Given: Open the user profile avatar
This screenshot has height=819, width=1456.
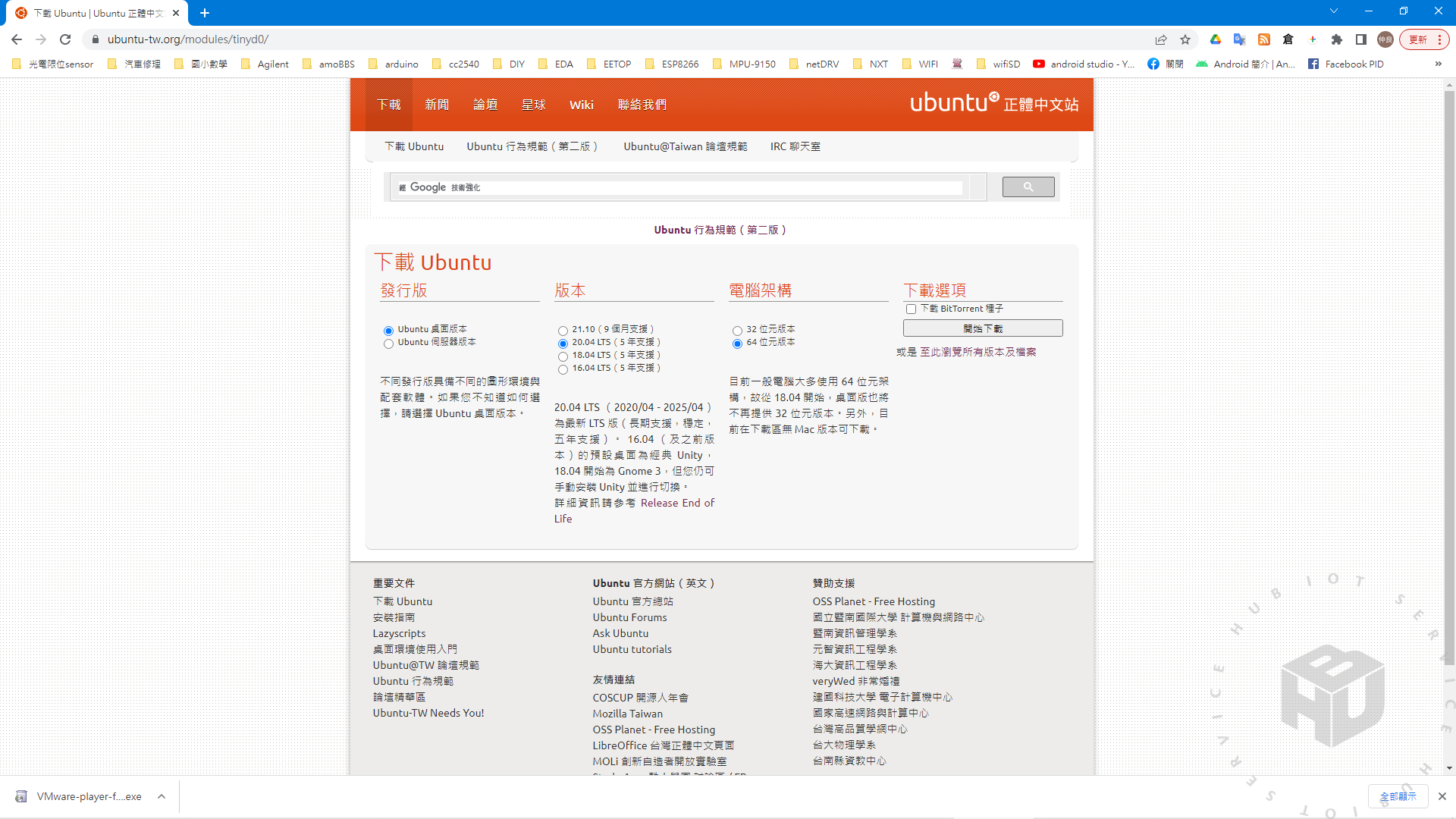Looking at the screenshot, I should pyautogui.click(x=1385, y=39).
